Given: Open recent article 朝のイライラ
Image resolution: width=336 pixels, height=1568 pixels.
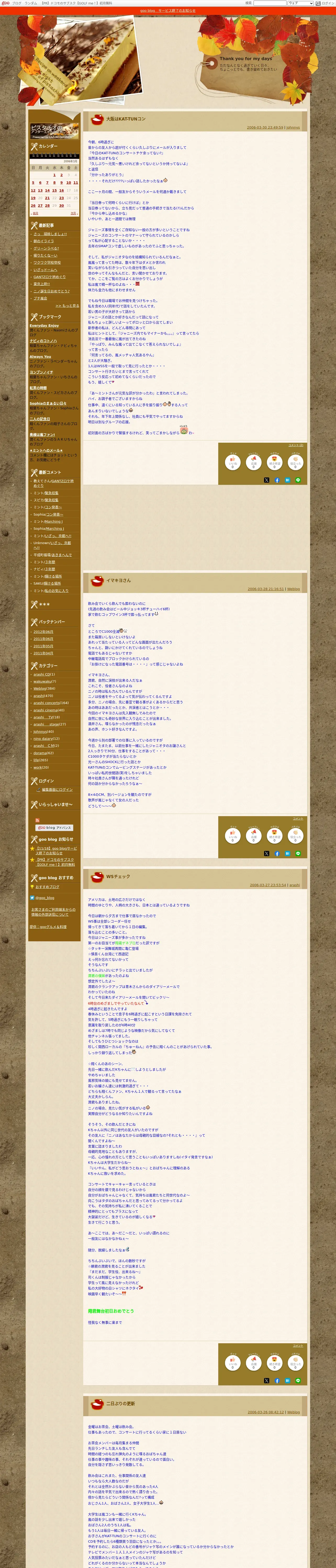Looking at the screenshot, I should point(44,241).
